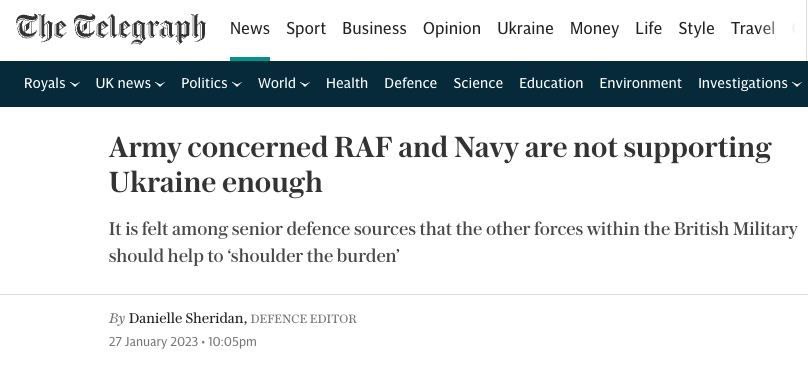Select Opinion in top navigation
Screen dimensions: 808x368
click(451, 28)
